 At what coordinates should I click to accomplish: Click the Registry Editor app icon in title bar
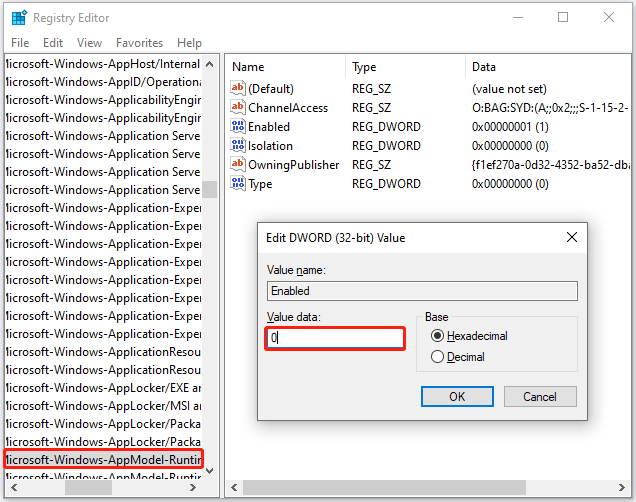19,18
